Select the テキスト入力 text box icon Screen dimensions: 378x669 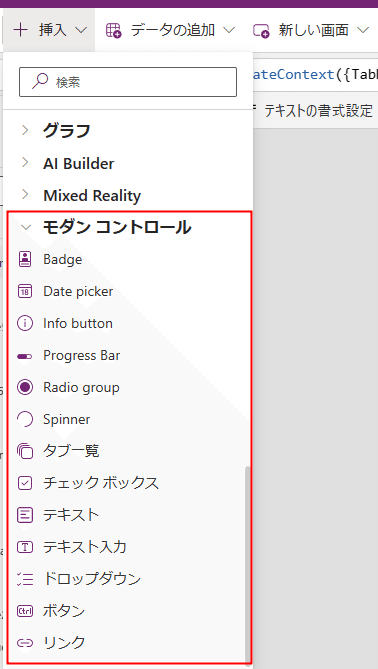tap(25, 547)
